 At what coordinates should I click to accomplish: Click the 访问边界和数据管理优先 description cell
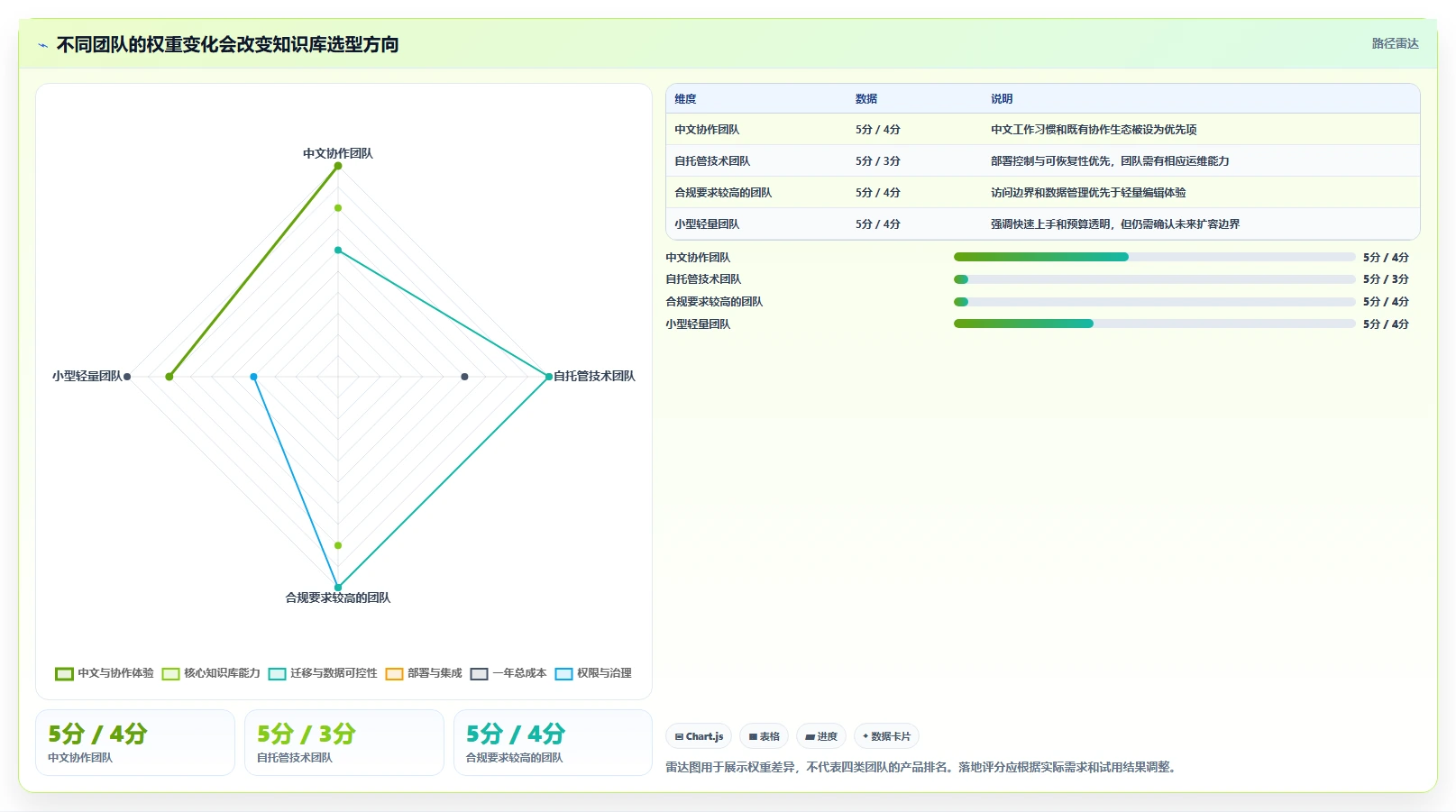coord(1088,193)
